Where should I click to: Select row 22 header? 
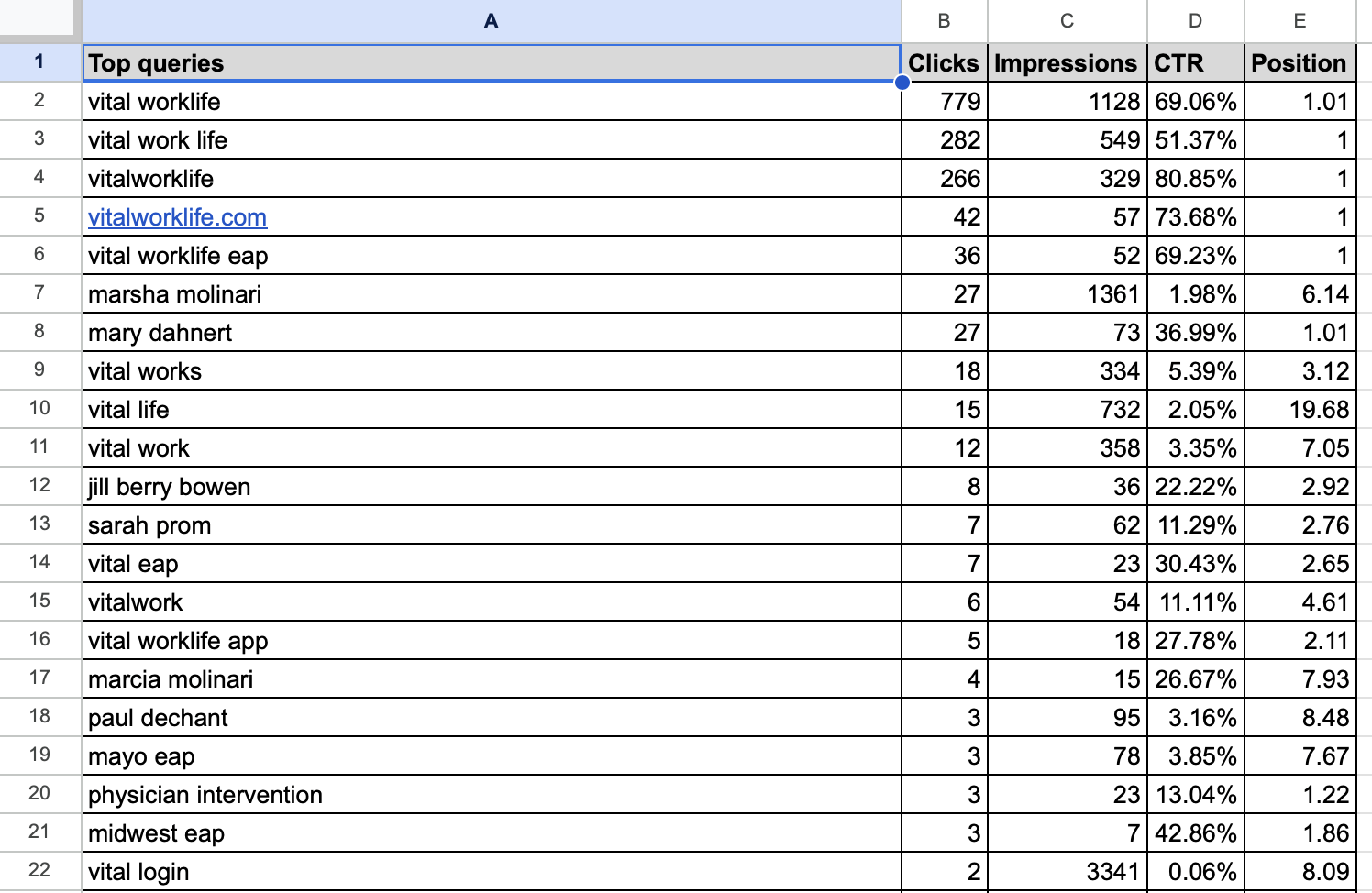coord(40,871)
